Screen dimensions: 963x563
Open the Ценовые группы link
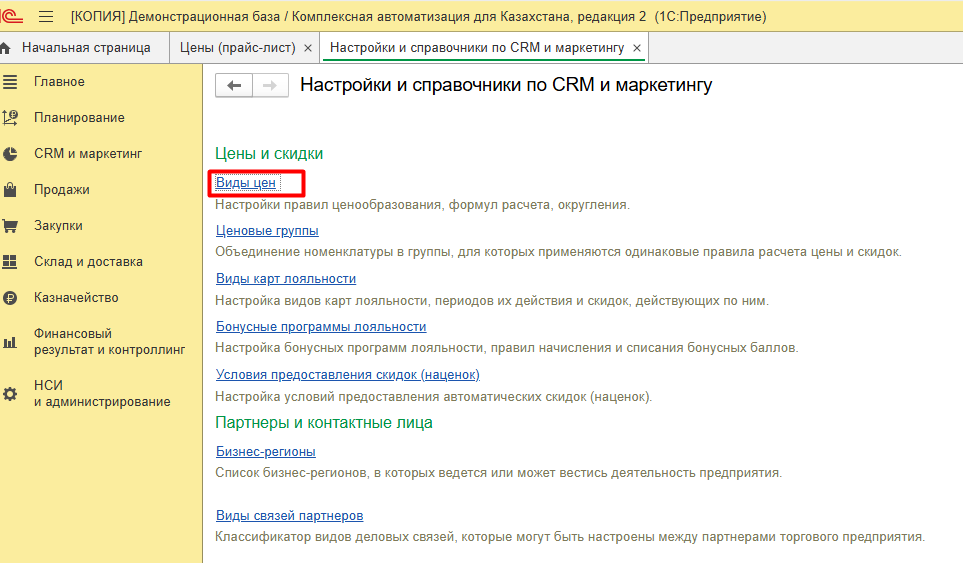267,231
